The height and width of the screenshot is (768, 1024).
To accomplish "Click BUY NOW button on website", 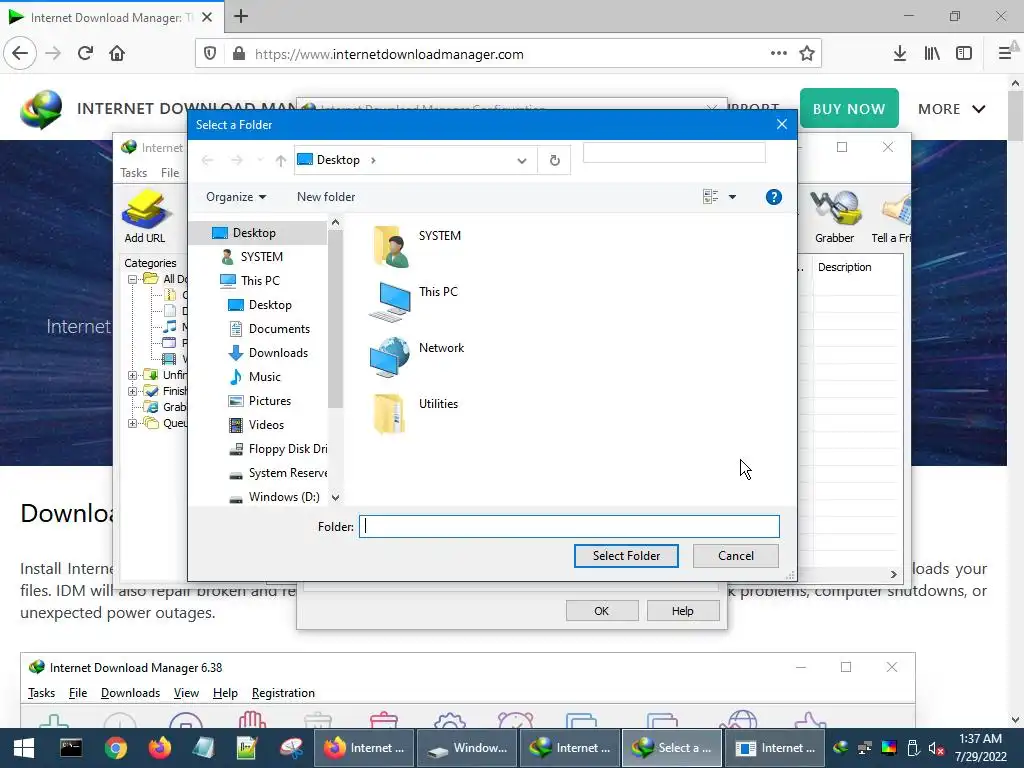I will click(849, 108).
